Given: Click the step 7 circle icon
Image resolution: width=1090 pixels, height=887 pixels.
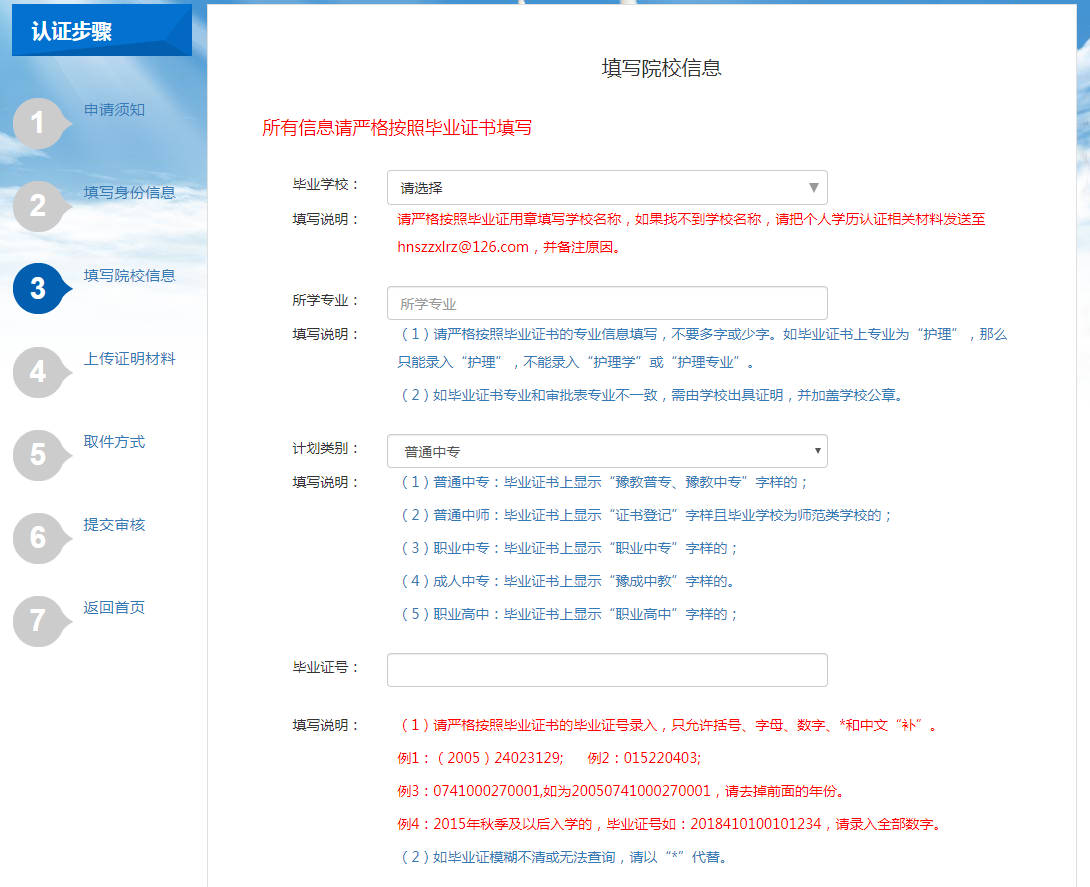Looking at the screenshot, I should (38, 621).
